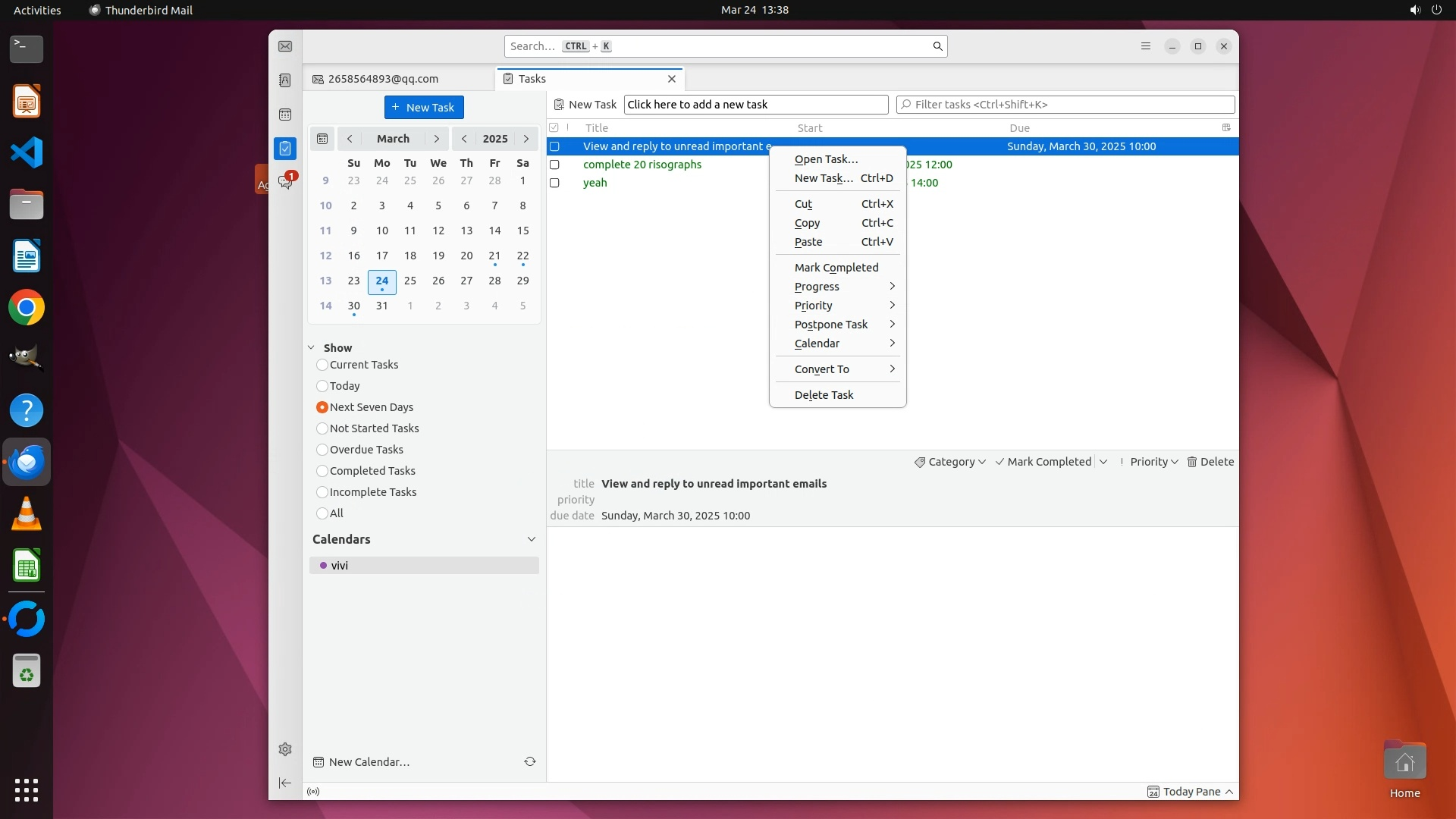Collapse the Calendars section chevron
Viewport: 1456px width, 819px height.
[531, 539]
